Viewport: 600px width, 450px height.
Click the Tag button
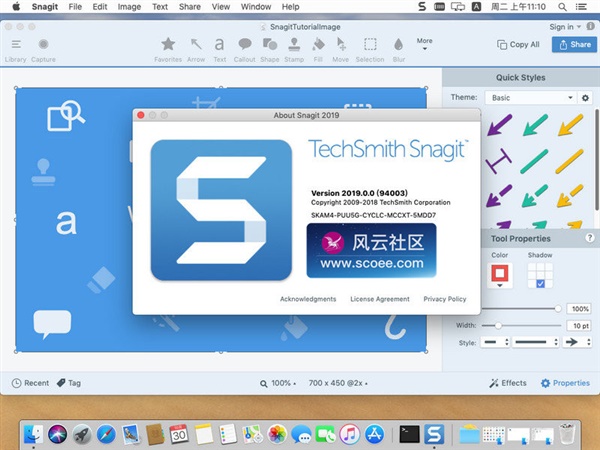click(69, 383)
